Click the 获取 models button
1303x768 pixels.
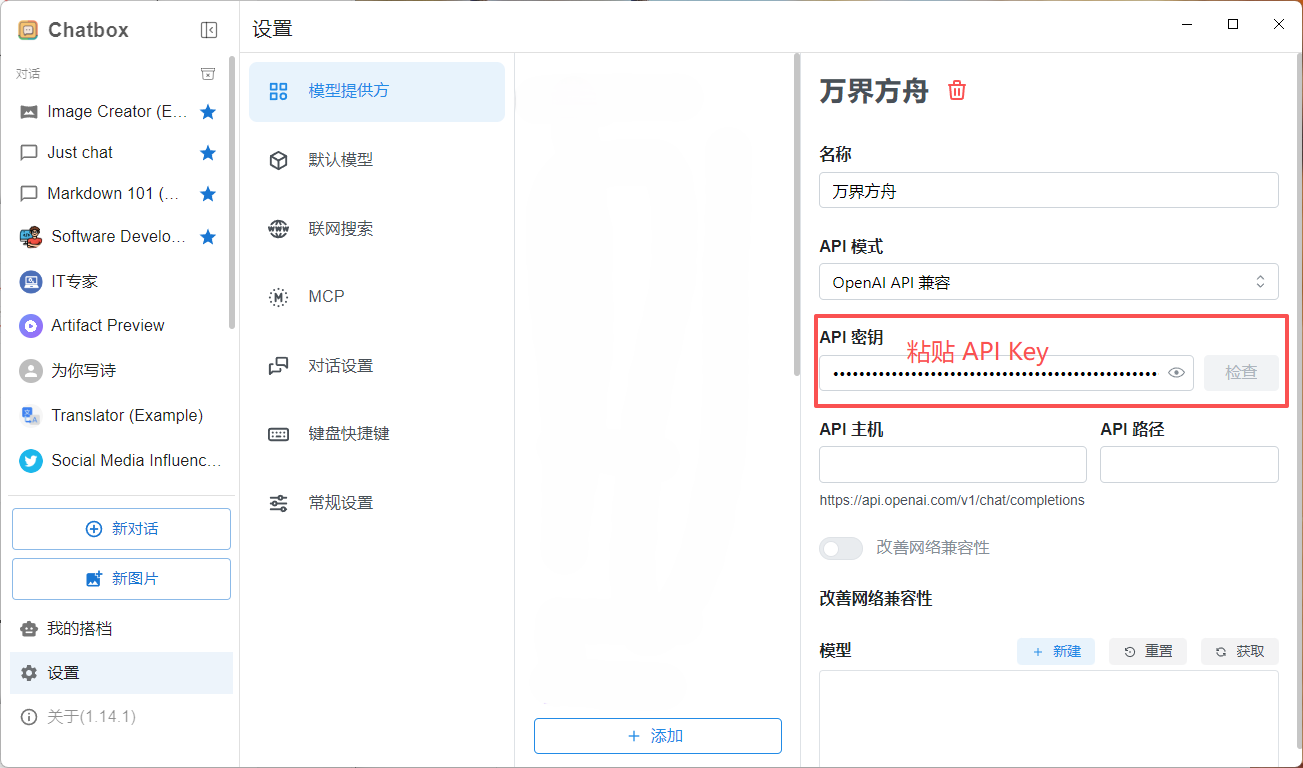(1240, 652)
